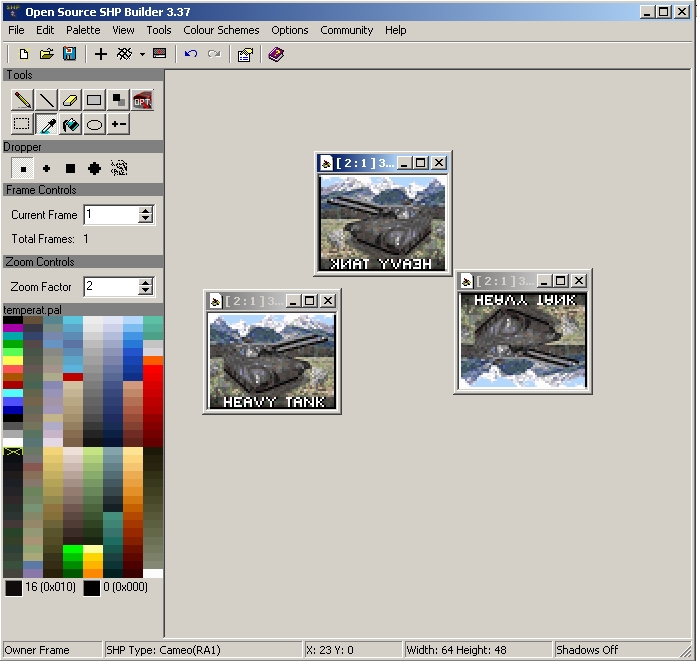Open the File menu

(16, 30)
